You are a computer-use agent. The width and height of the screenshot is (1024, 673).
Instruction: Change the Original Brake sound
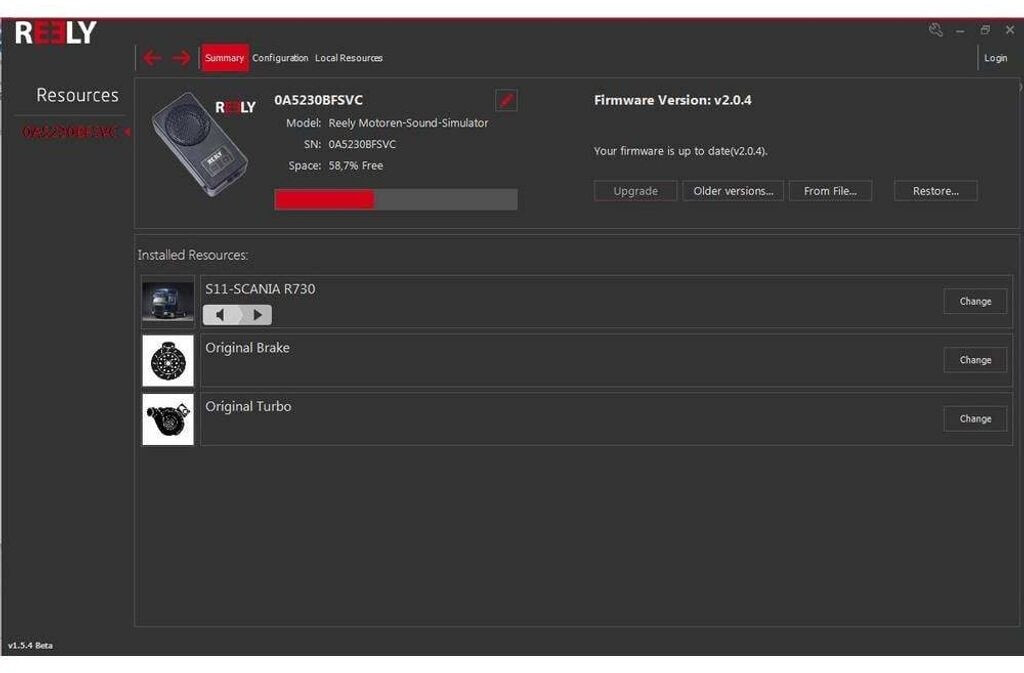click(975, 360)
